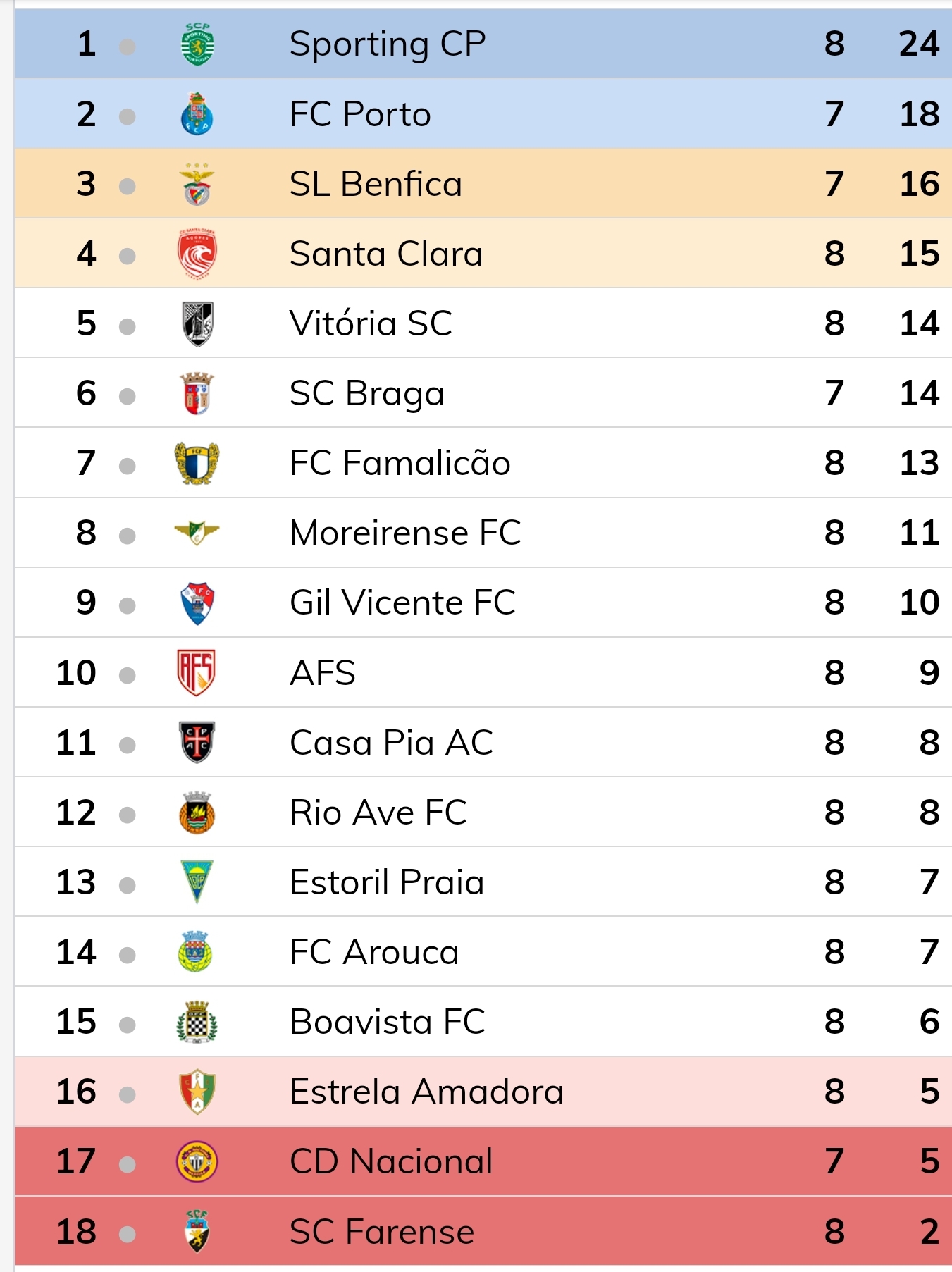The image size is (952, 1272).
Task: Tap the FC Arouca crest icon
Action: pos(197,952)
